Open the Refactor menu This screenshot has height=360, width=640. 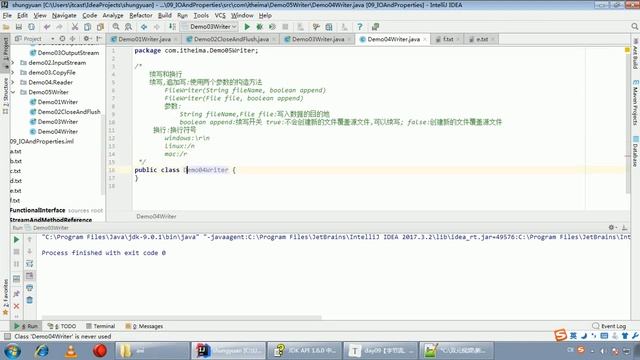click(141, 16)
